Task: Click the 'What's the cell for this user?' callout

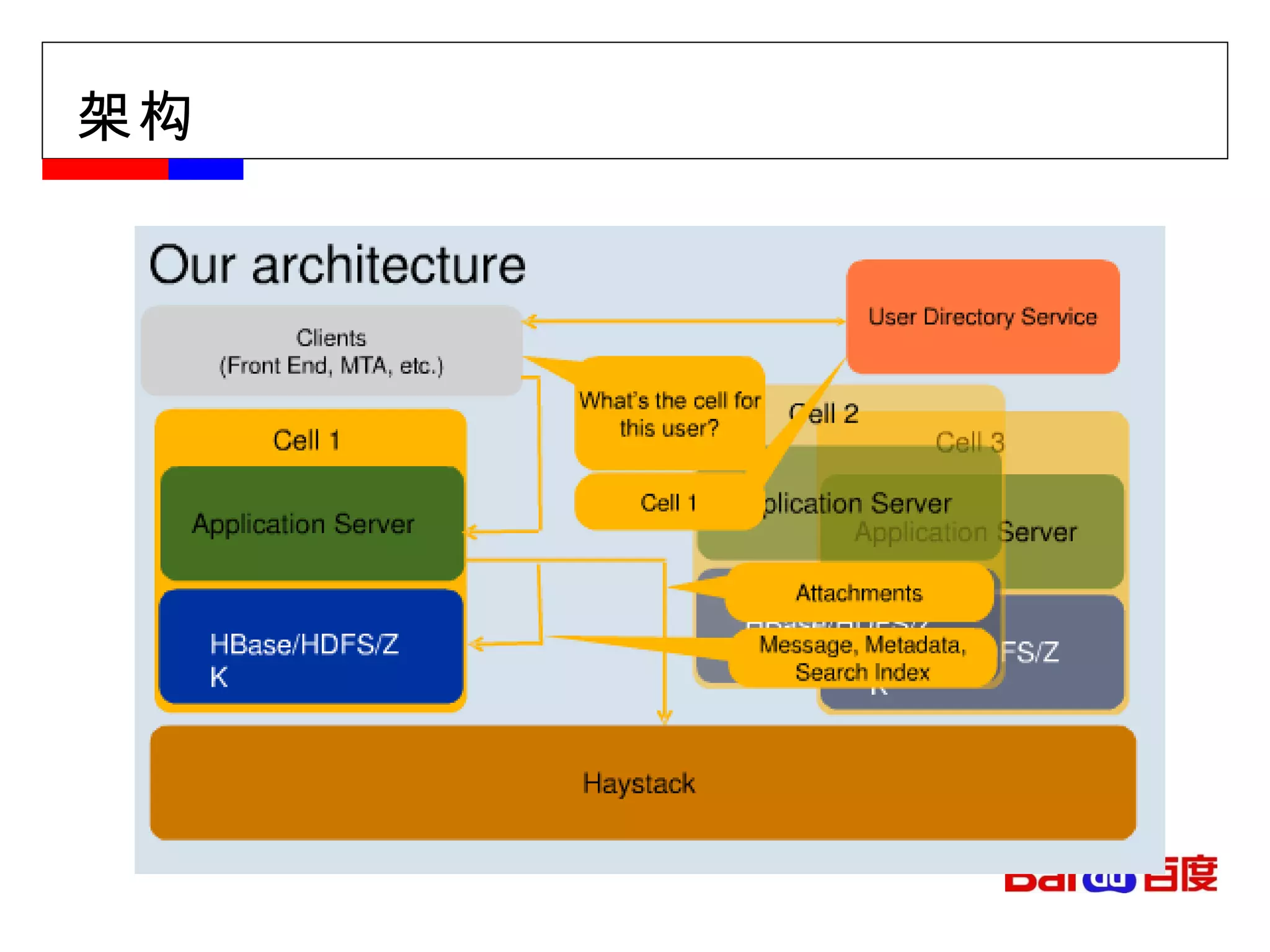Action: coord(670,414)
